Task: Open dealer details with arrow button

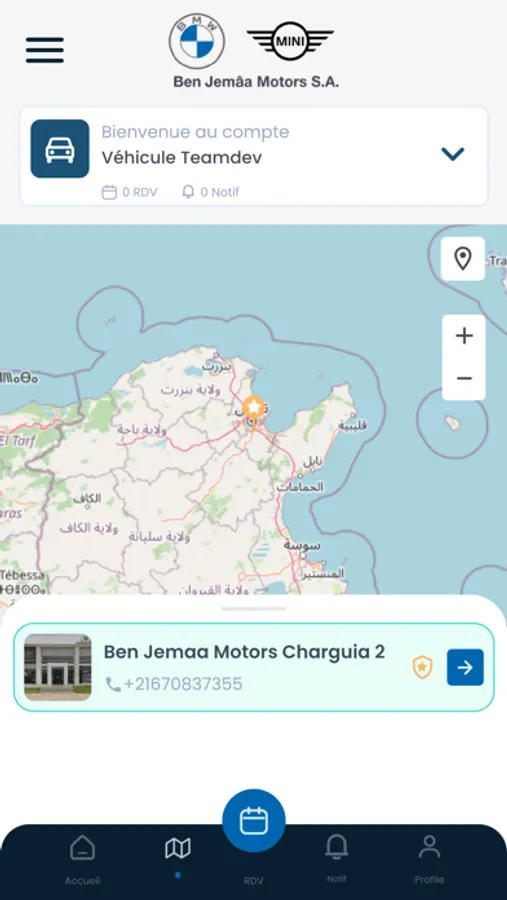Action: 465,668
